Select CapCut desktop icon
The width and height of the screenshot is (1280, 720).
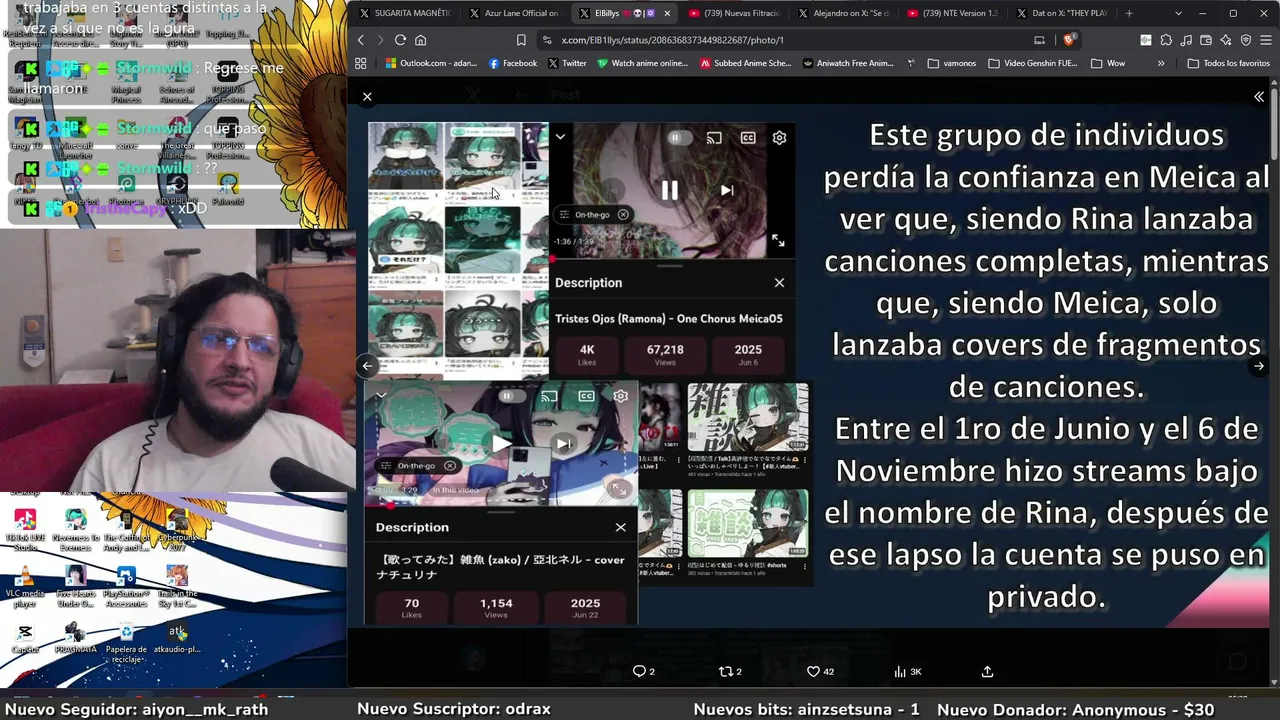25,639
